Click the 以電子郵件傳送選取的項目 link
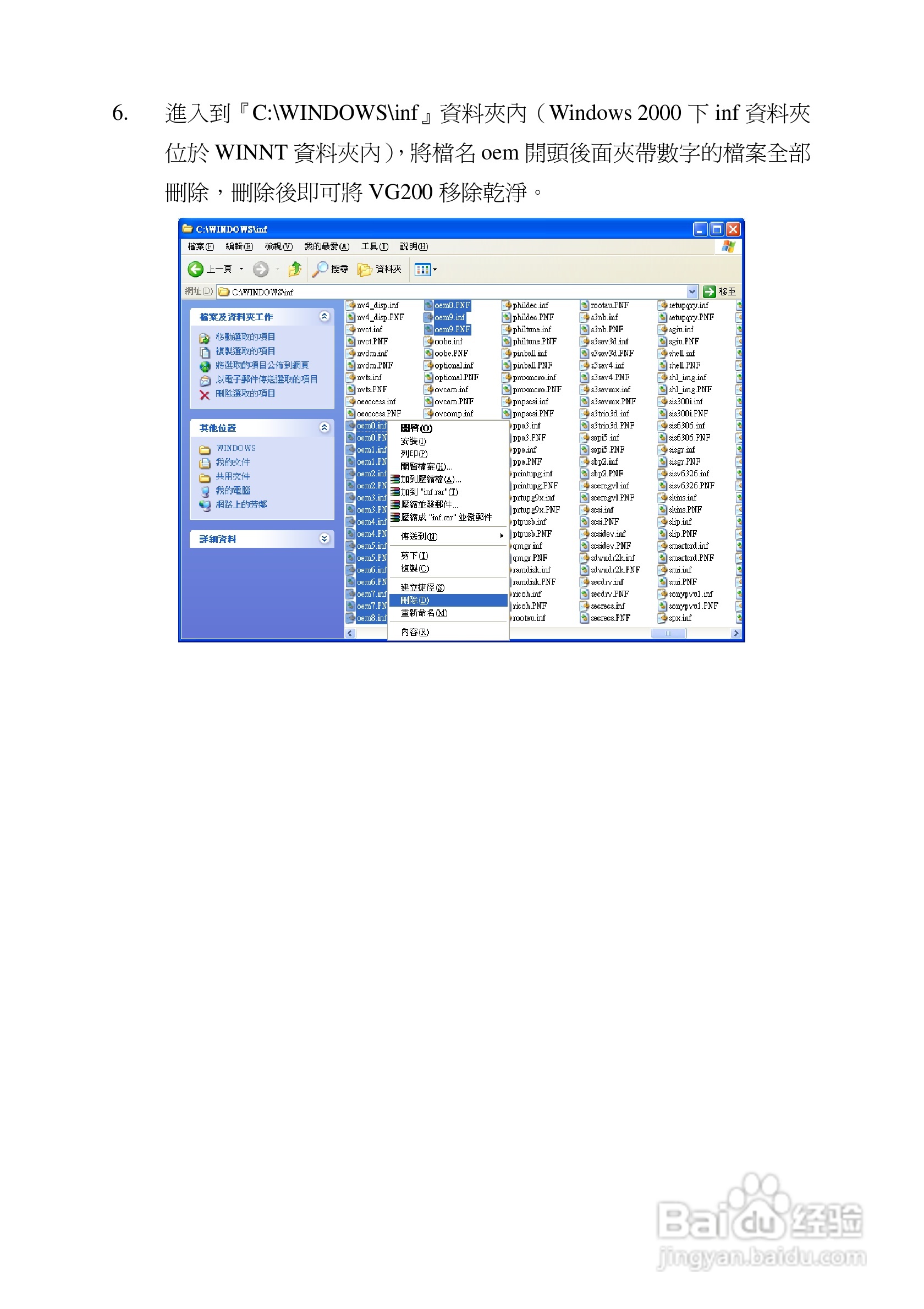The height and width of the screenshot is (1309, 924). 267,379
